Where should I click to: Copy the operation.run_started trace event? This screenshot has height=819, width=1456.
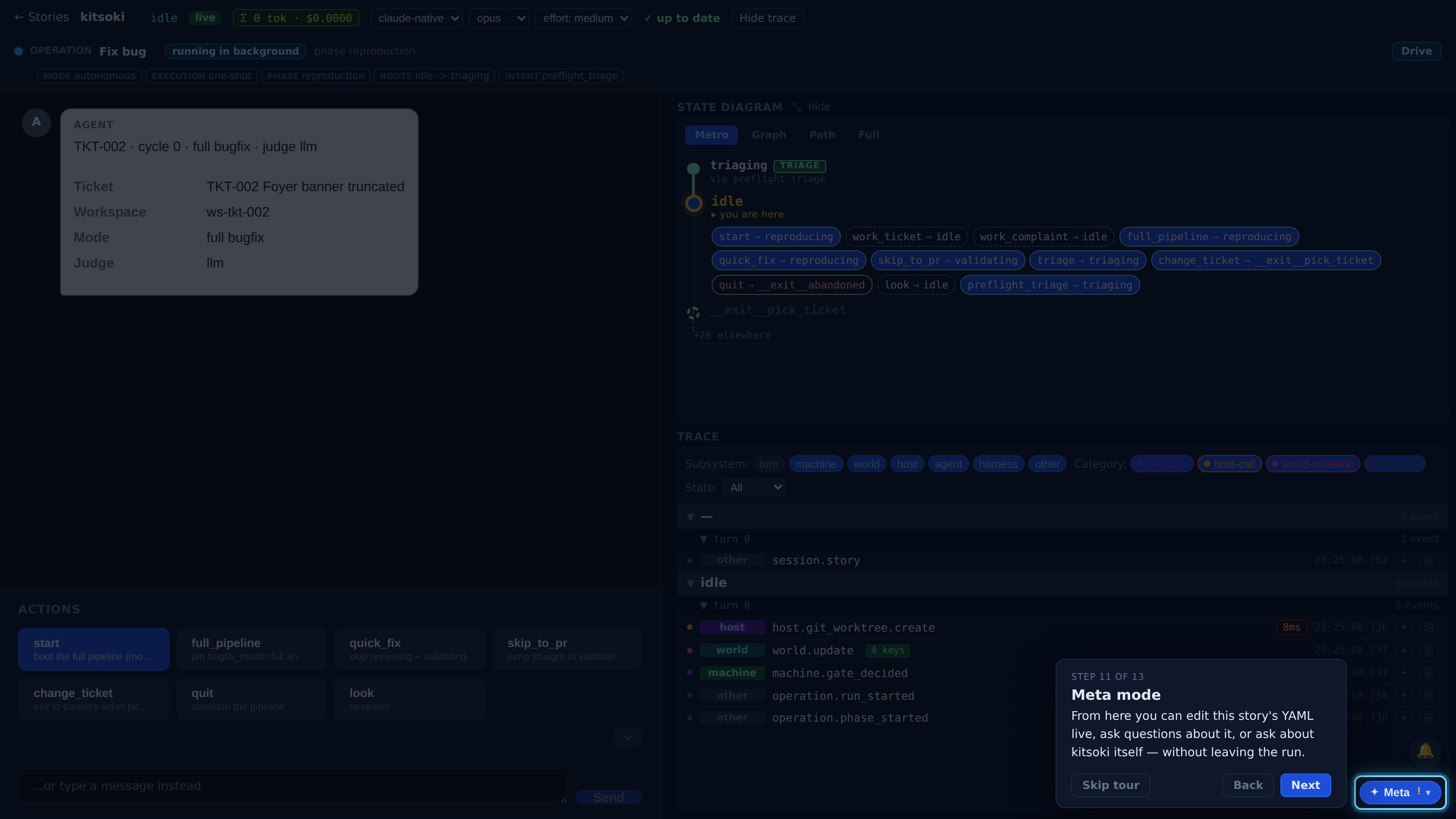click(1428, 695)
